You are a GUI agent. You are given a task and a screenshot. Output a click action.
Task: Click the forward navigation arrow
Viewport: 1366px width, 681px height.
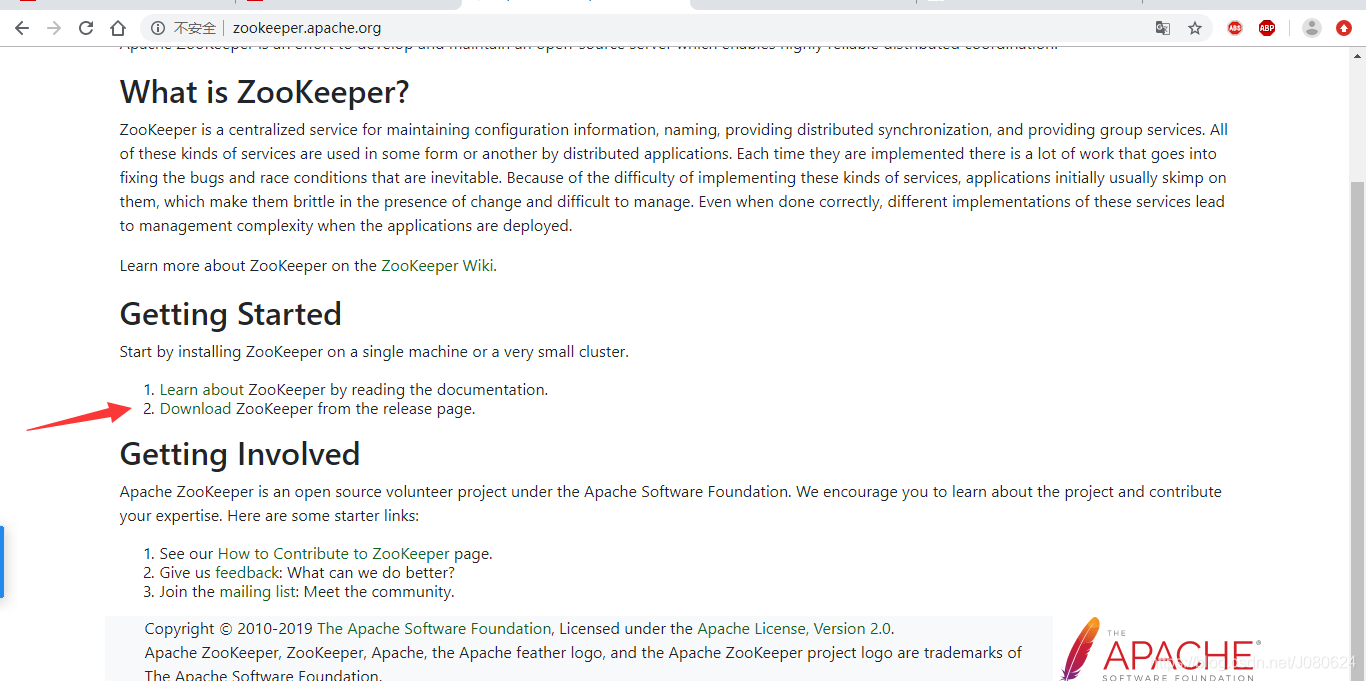pyautogui.click(x=54, y=28)
